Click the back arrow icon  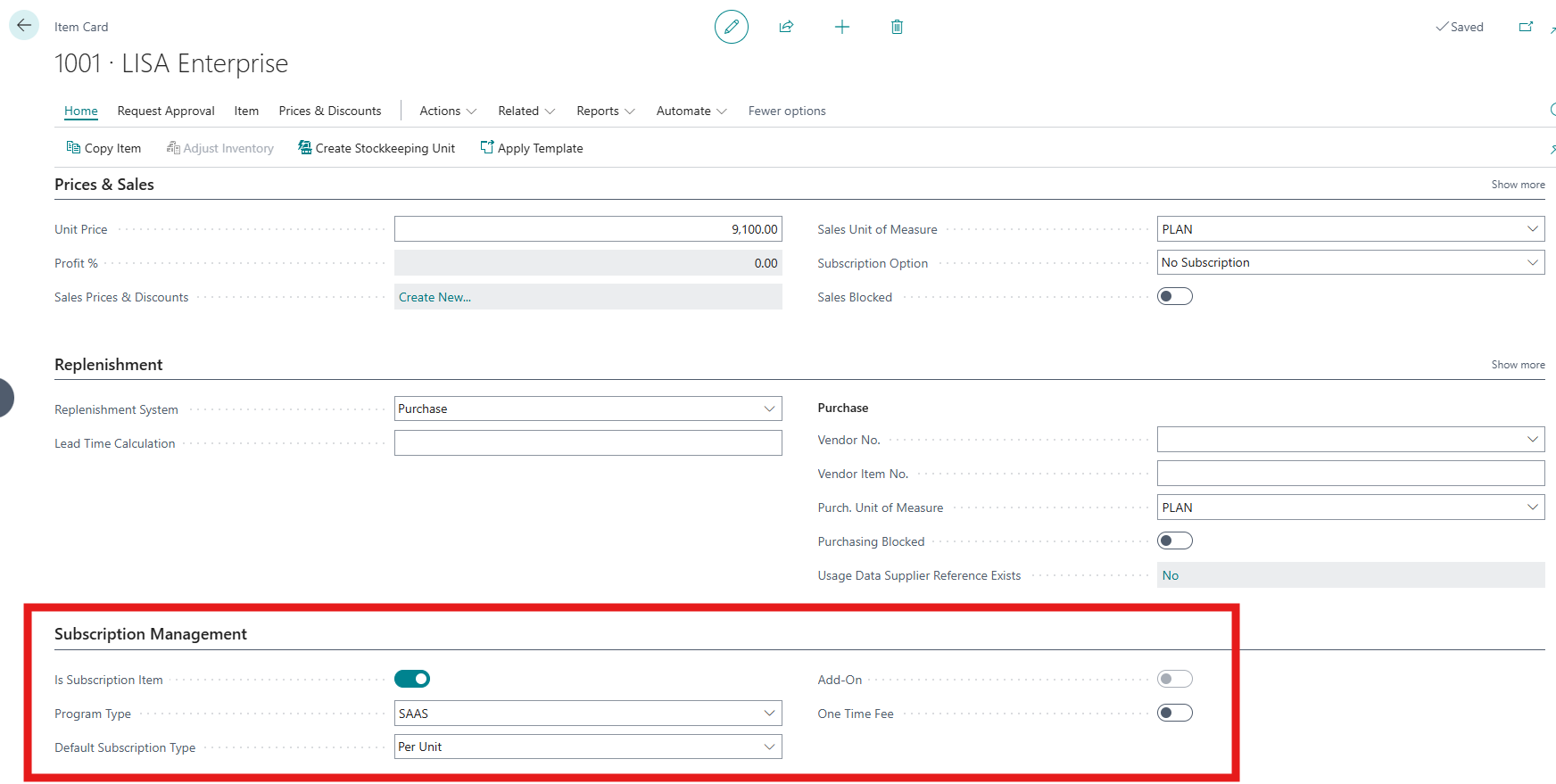pyautogui.click(x=24, y=26)
